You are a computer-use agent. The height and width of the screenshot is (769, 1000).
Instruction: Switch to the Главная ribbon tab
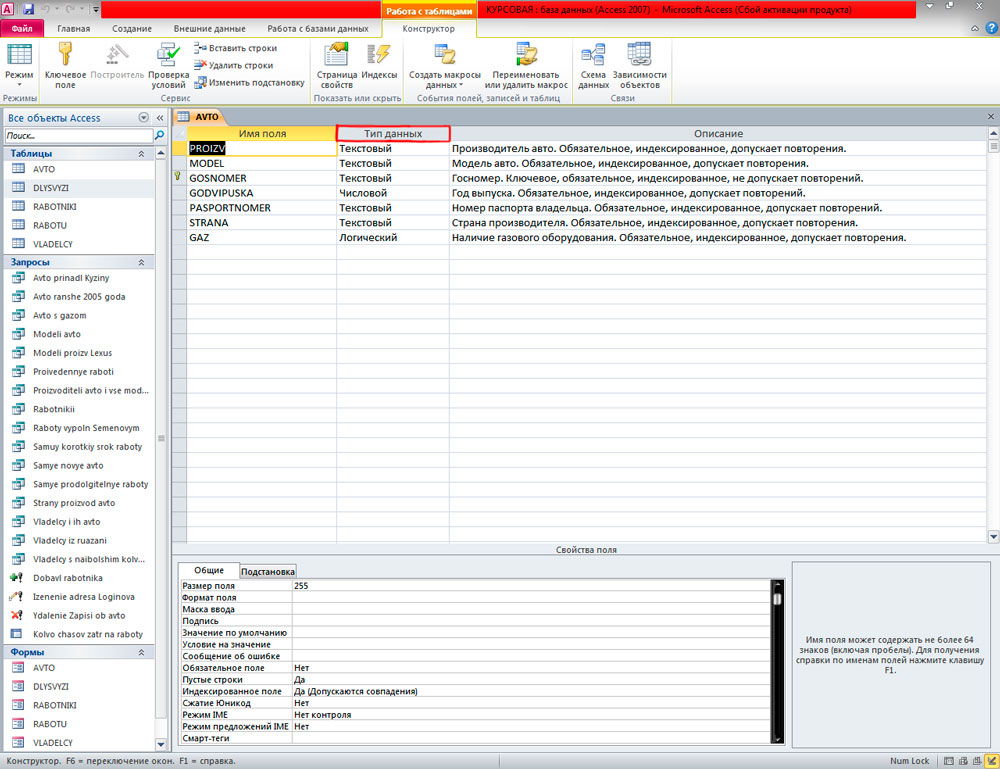pos(73,29)
